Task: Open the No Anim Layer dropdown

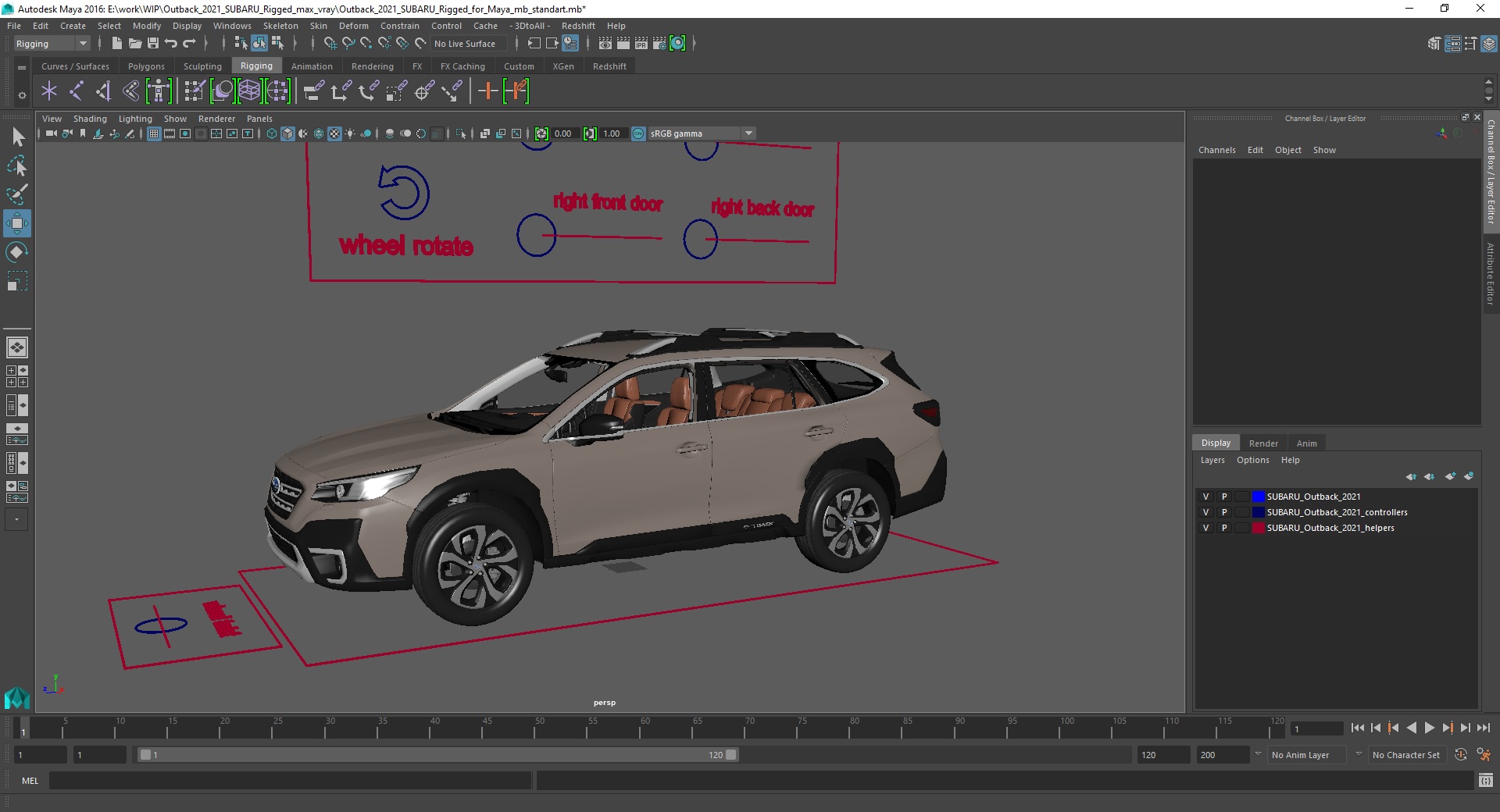Action: click(1308, 755)
